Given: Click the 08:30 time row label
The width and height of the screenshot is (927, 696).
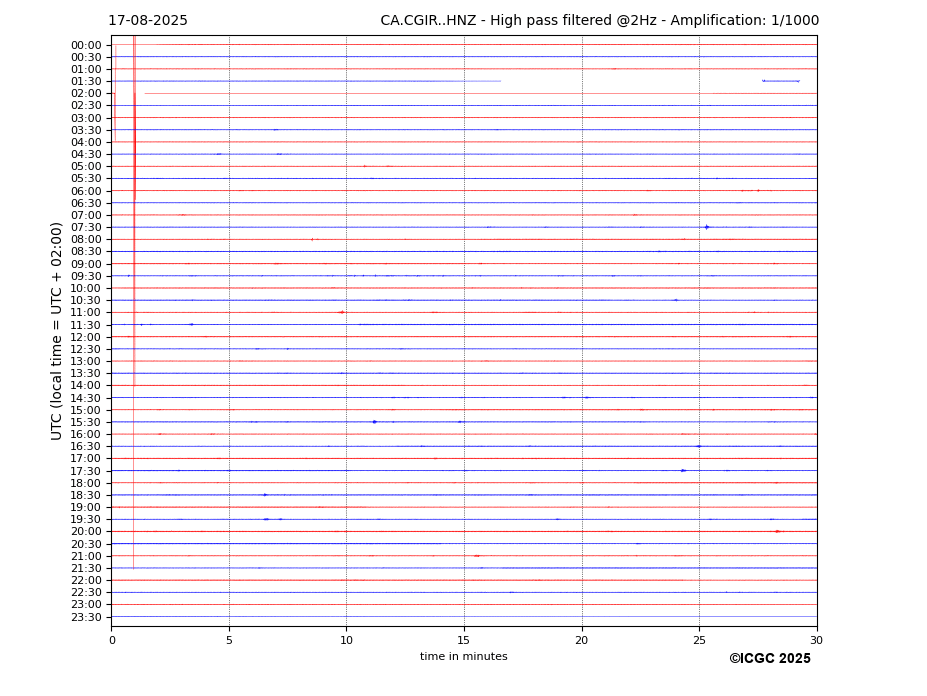Looking at the screenshot, I should [86, 252].
